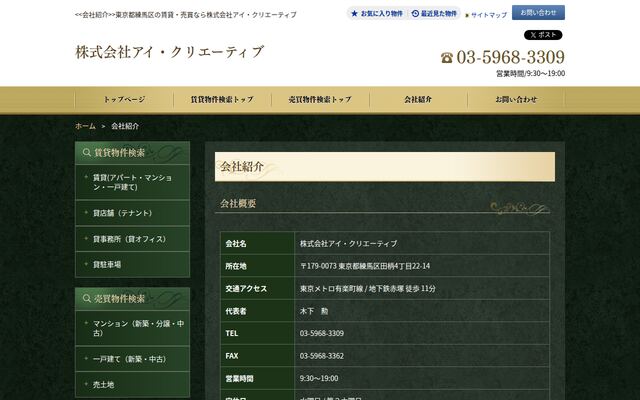Open 貸駐車場 sidebar item
640x400 pixels.
[x=133, y=264]
